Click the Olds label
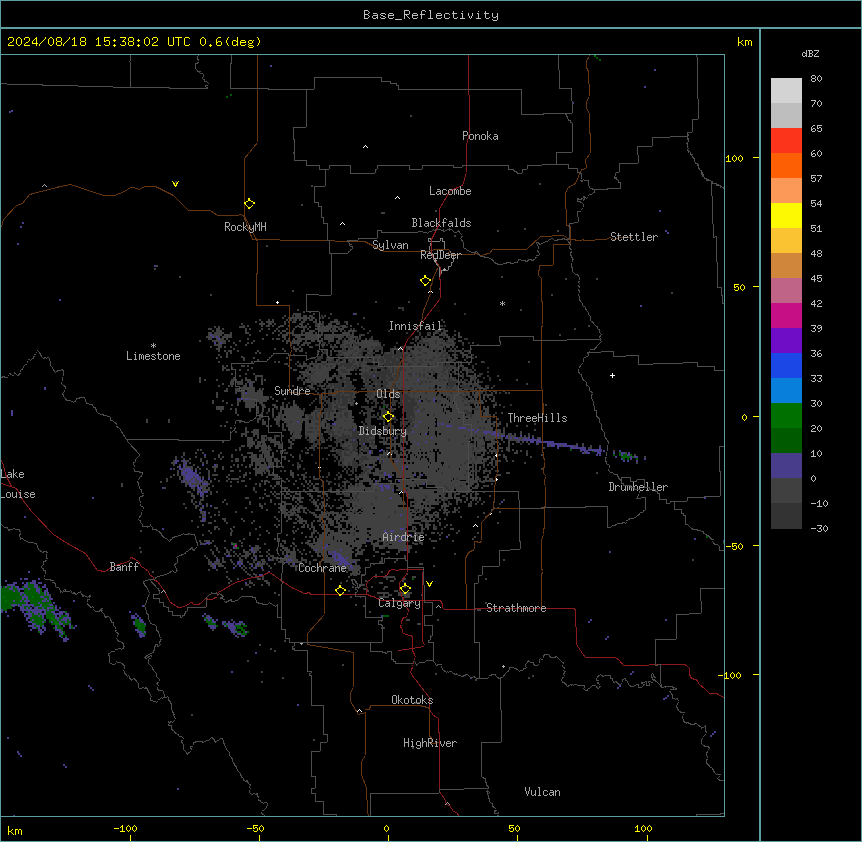Screen dimensions: 862x842 tap(388, 394)
